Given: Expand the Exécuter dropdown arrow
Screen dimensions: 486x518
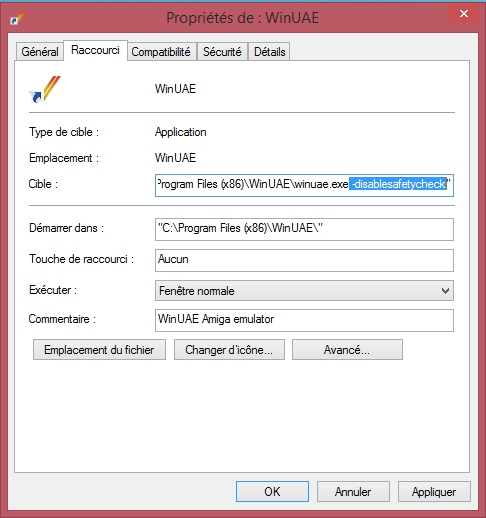Looking at the screenshot, I should pos(445,291).
